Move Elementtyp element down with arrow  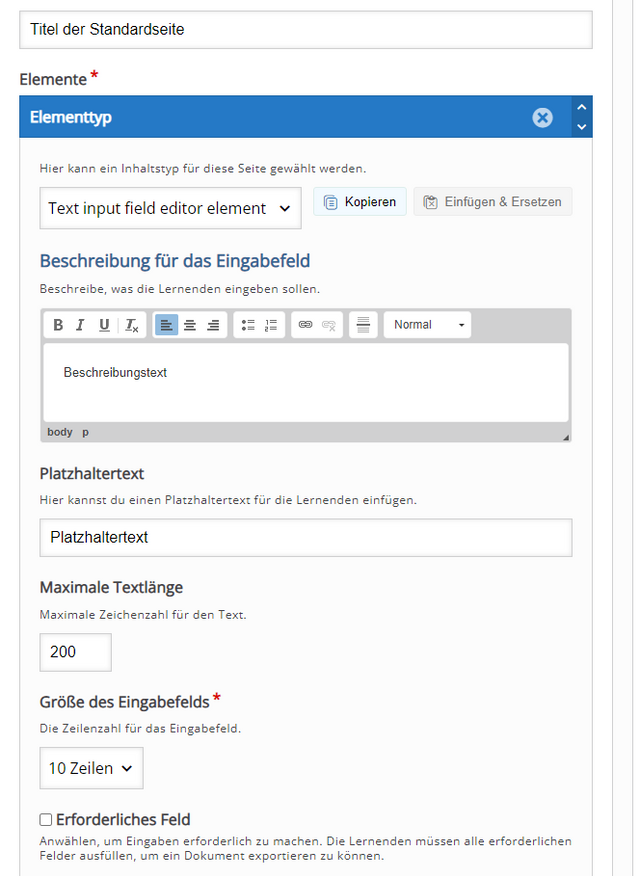click(581, 127)
